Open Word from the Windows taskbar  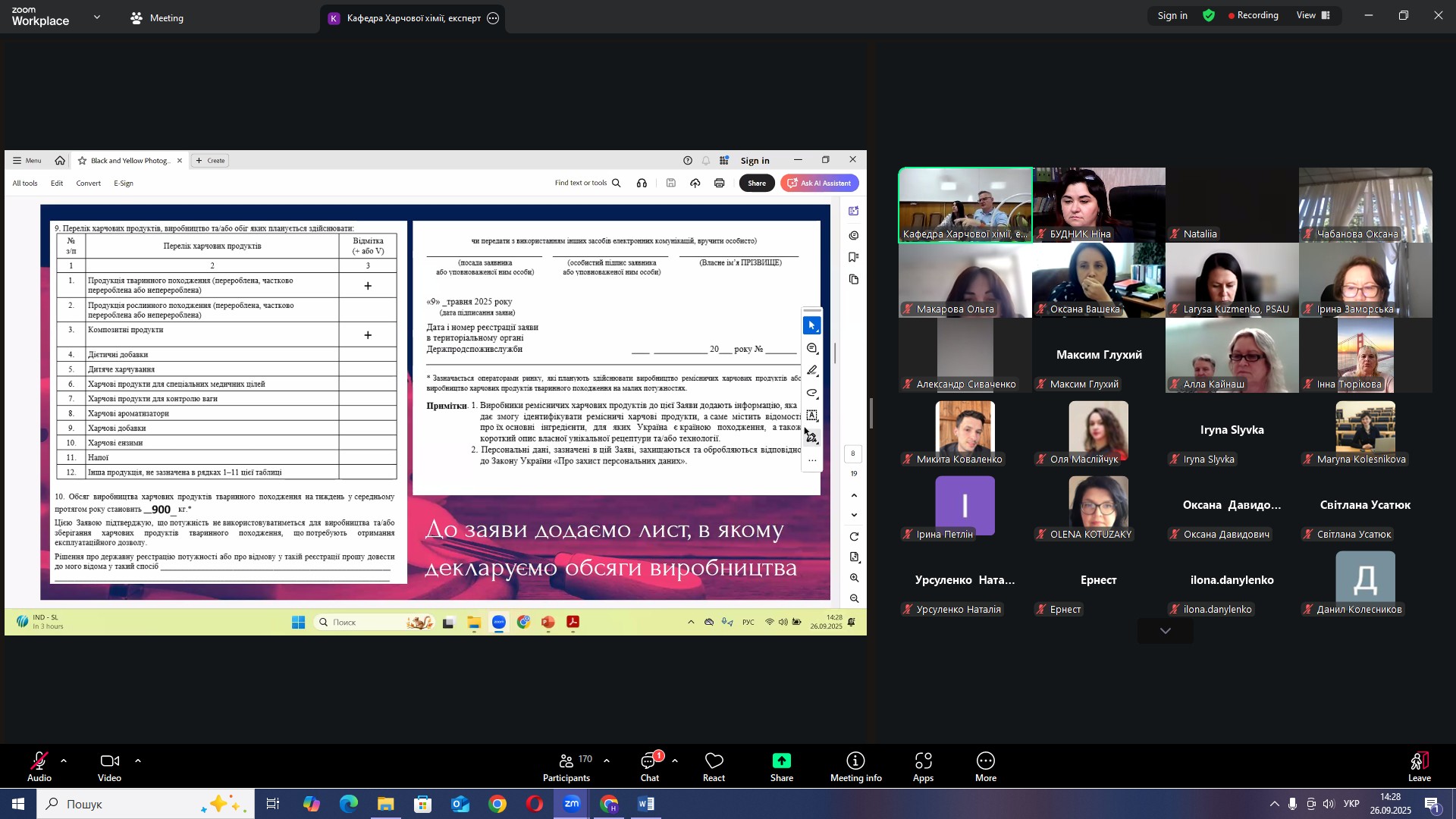[x=646, y=804]
